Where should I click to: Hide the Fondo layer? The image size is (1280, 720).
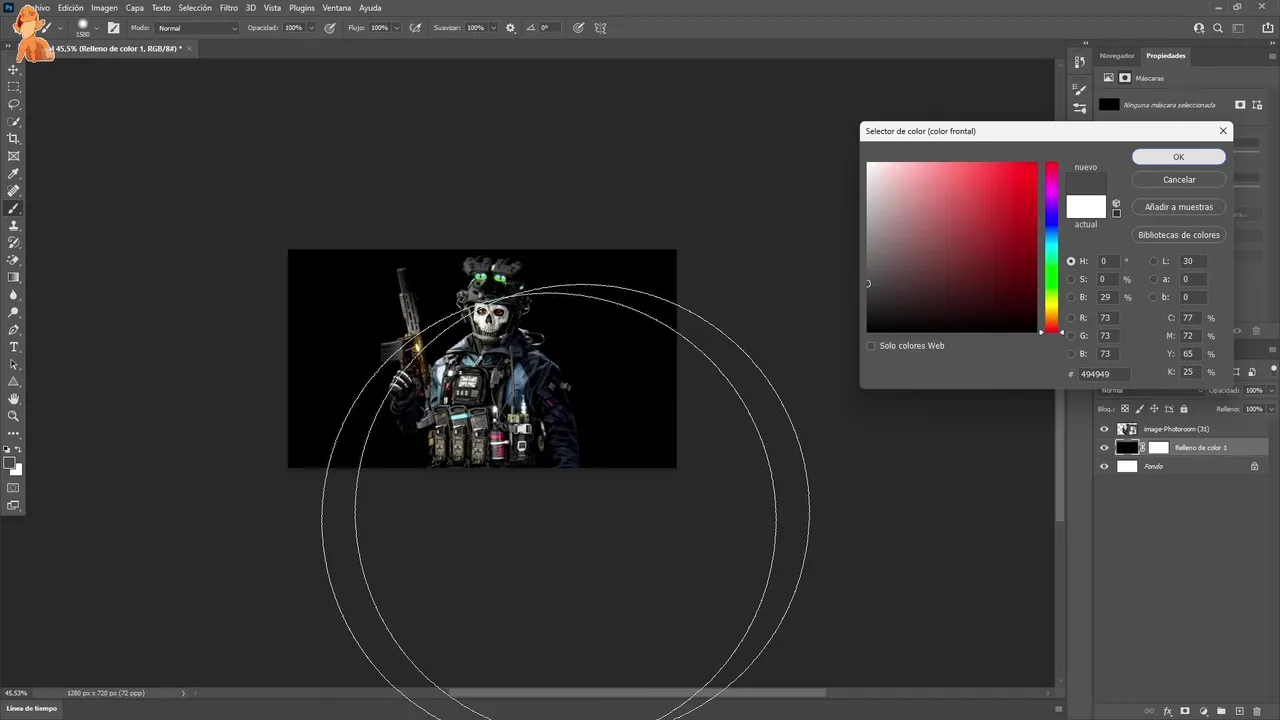coord(1104,466)
